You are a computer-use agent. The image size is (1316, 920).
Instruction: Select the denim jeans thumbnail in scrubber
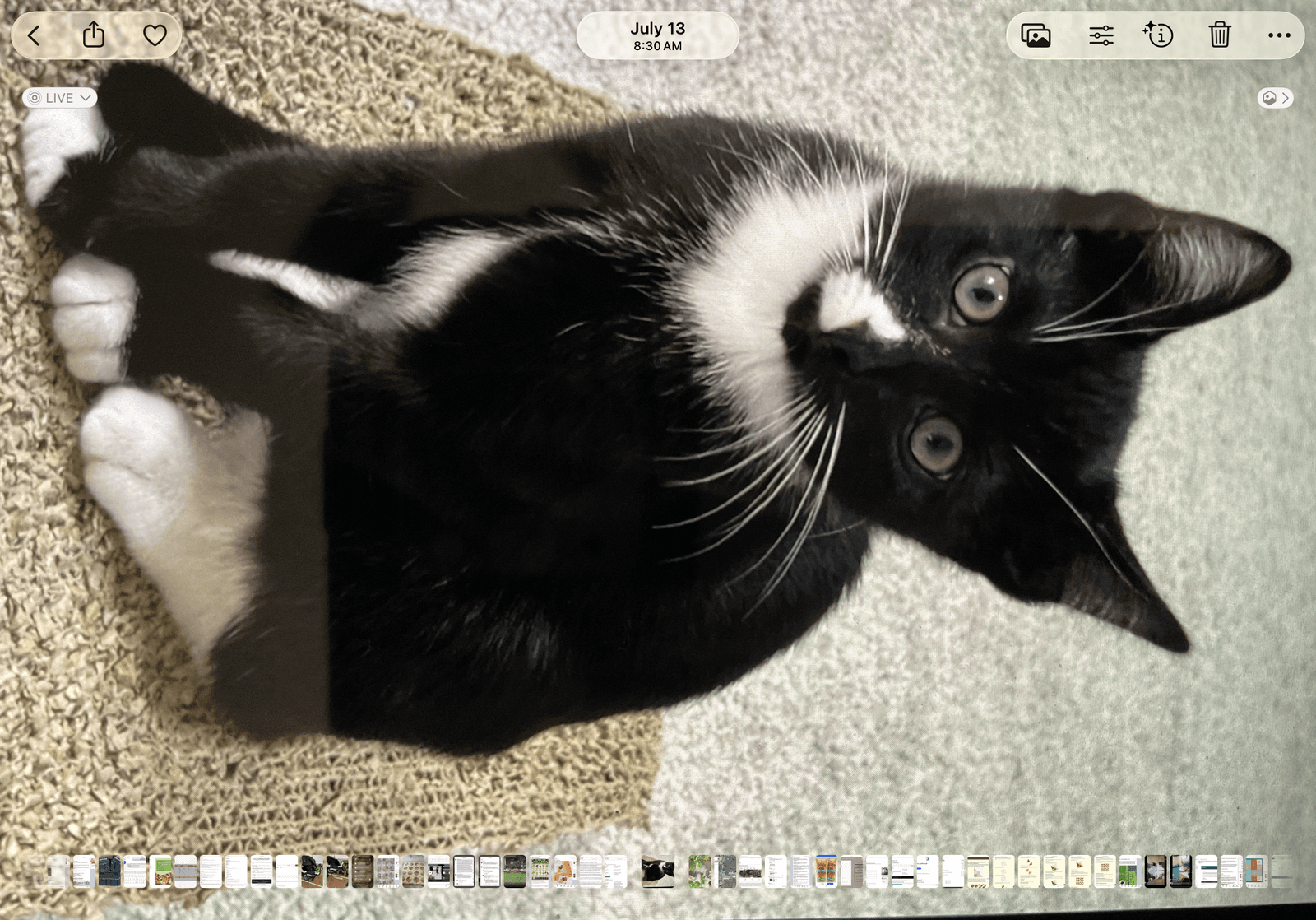[109, 871]
